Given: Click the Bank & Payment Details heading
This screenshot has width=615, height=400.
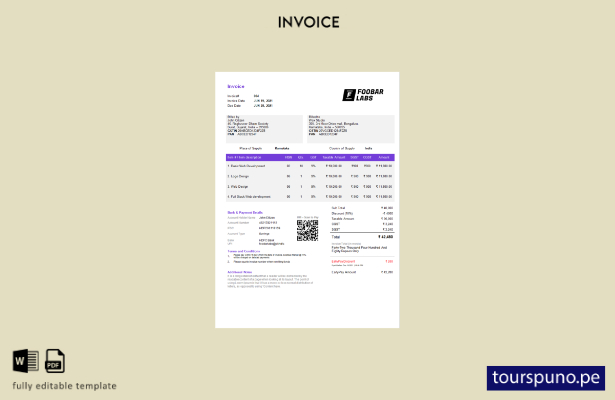Looking at the screenshot, I should (245, 213).
